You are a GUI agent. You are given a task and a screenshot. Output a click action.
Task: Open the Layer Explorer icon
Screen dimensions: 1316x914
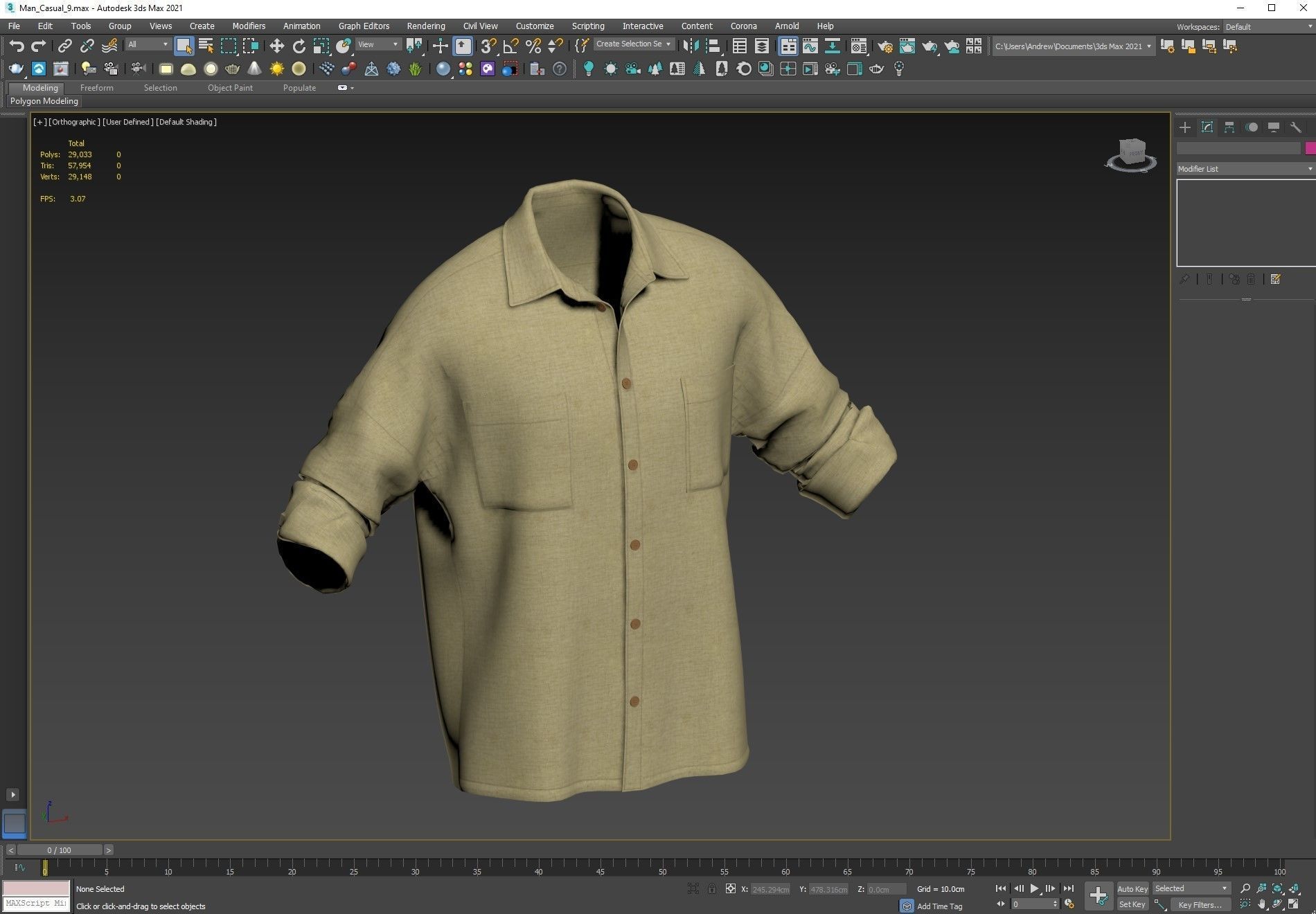[761, 46]
